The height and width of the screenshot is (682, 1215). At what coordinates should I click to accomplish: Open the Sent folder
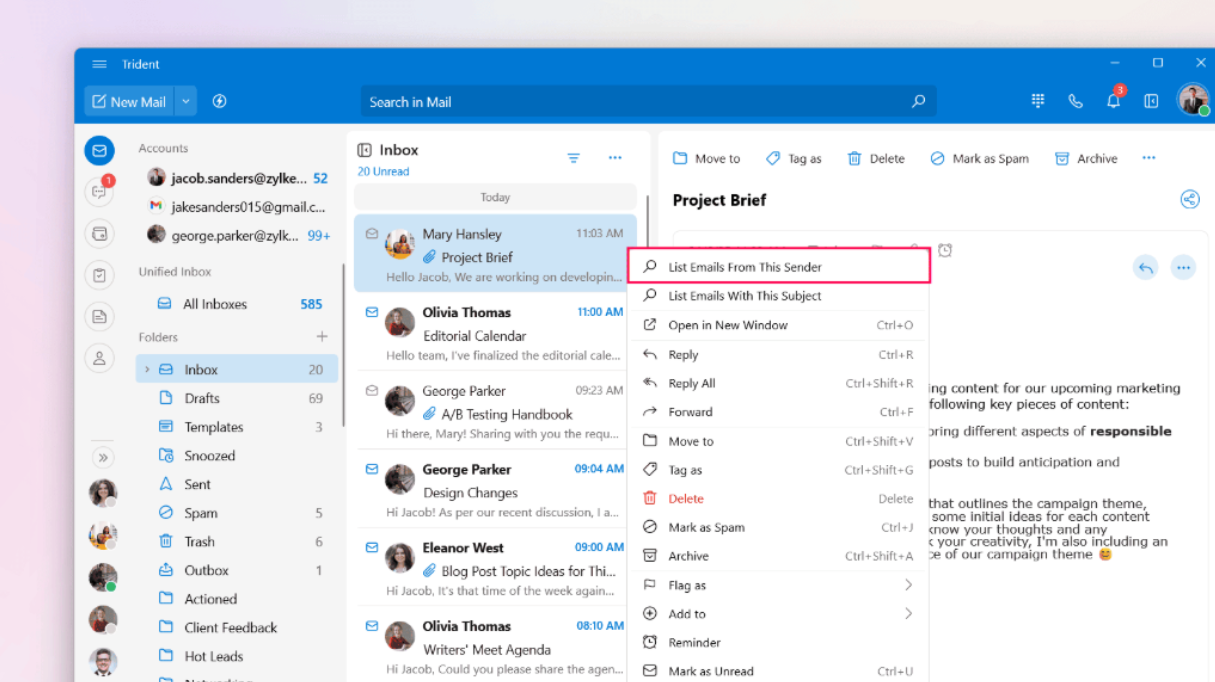pos(238,484)
